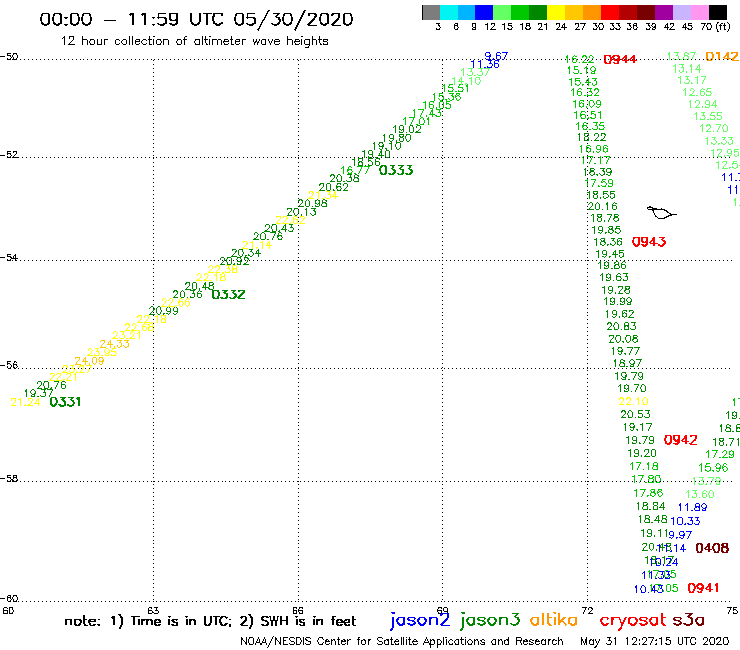Click the NOAA/NESDIS Center credit line
The width and height of the screenshot is (740, 650).
[x=402, y=642]
